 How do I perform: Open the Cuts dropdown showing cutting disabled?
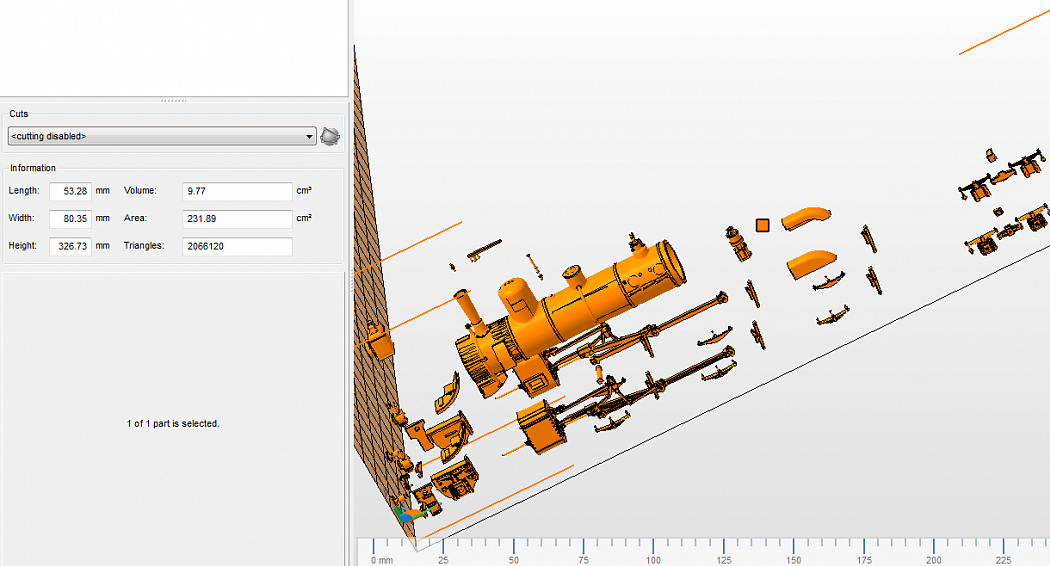point(160,136)
